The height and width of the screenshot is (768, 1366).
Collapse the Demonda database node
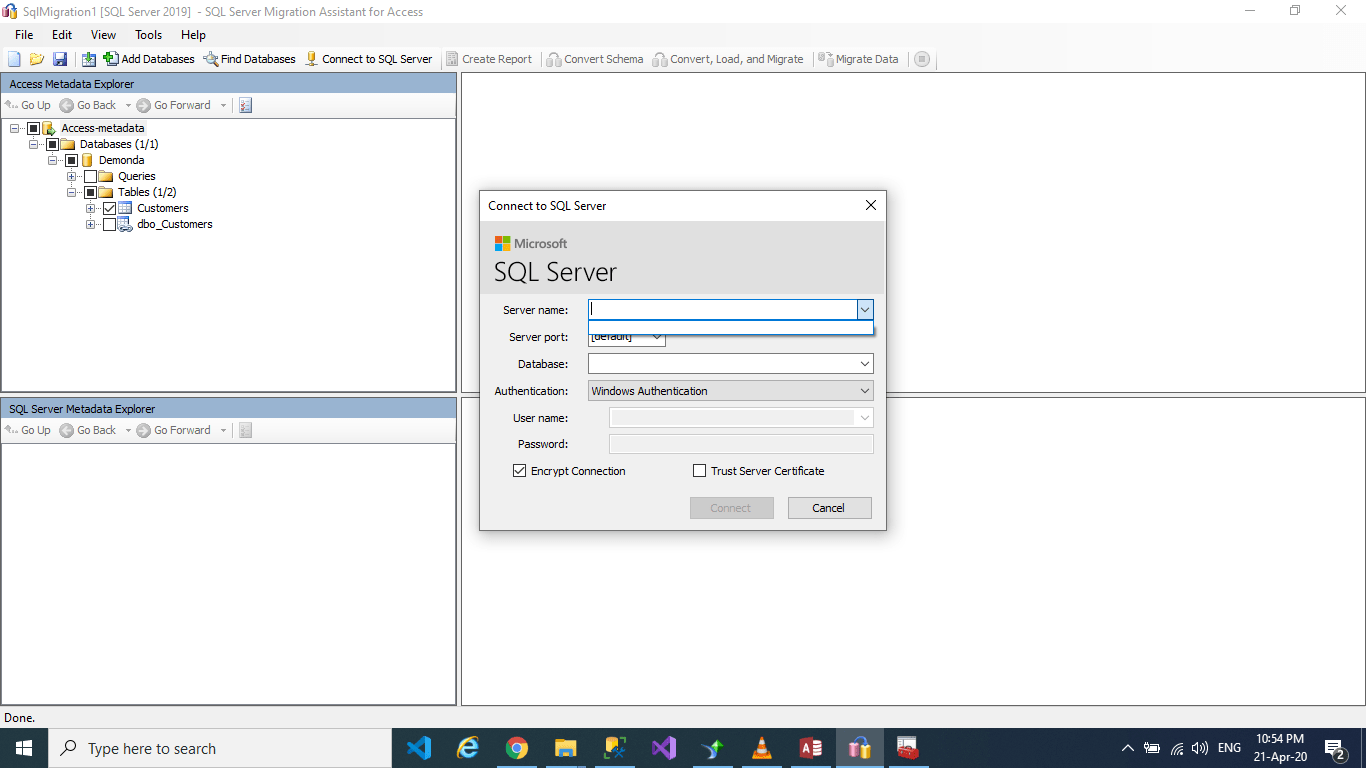point(52,160)
